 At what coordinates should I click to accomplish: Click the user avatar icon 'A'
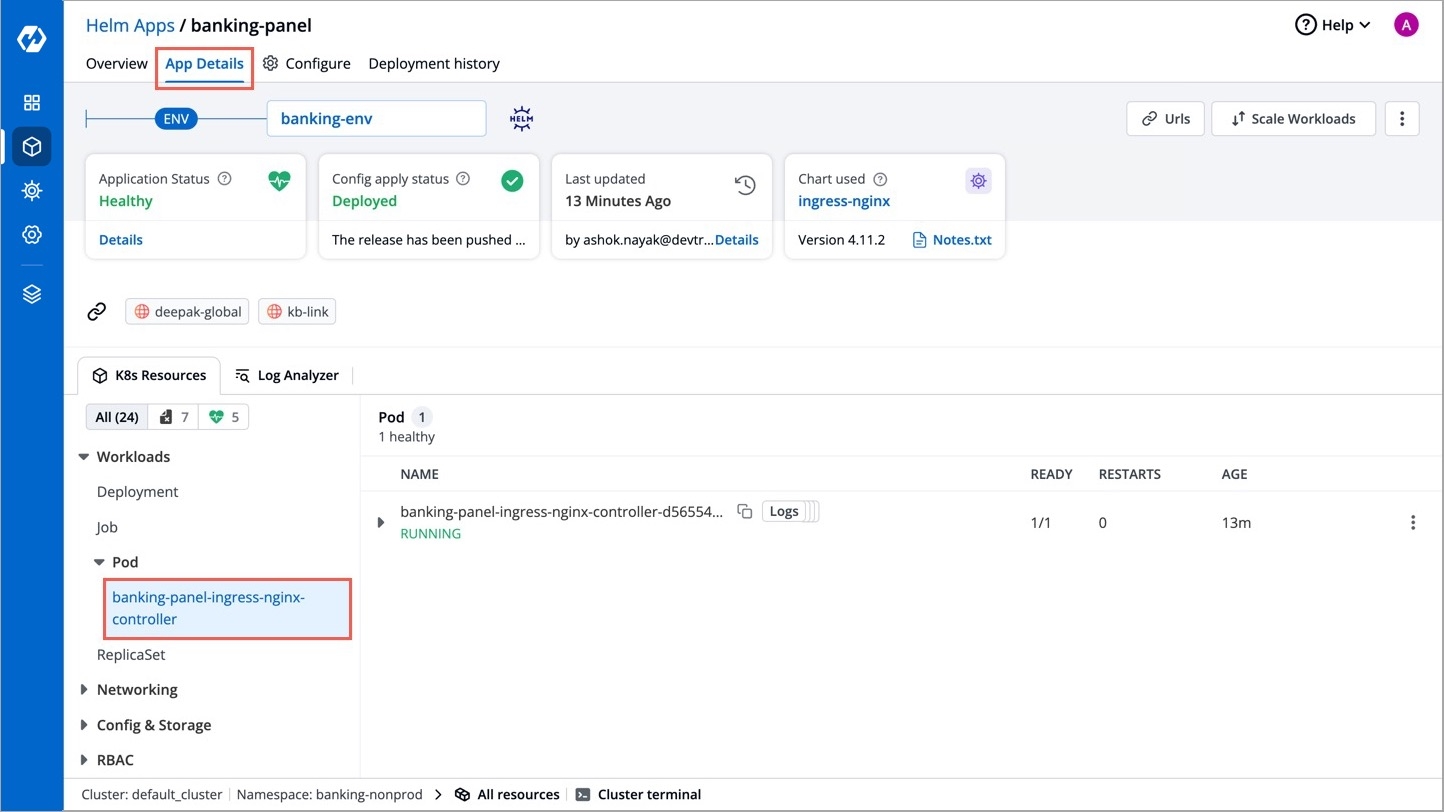pos(1406,26)
